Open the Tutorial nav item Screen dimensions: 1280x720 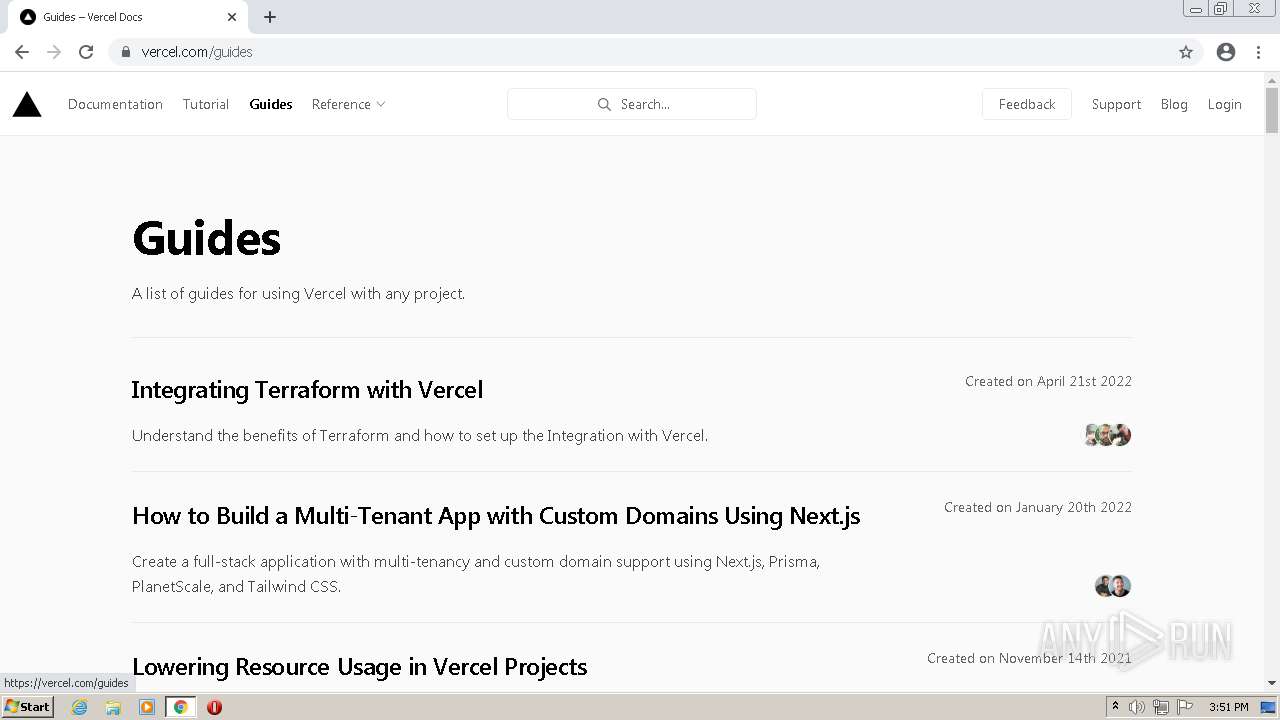click(206, 104)
